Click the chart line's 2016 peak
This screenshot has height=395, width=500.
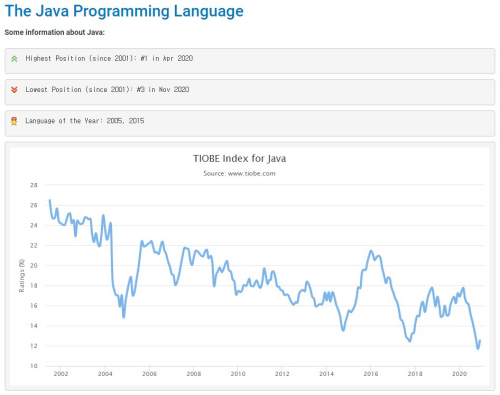coord(371,251)
